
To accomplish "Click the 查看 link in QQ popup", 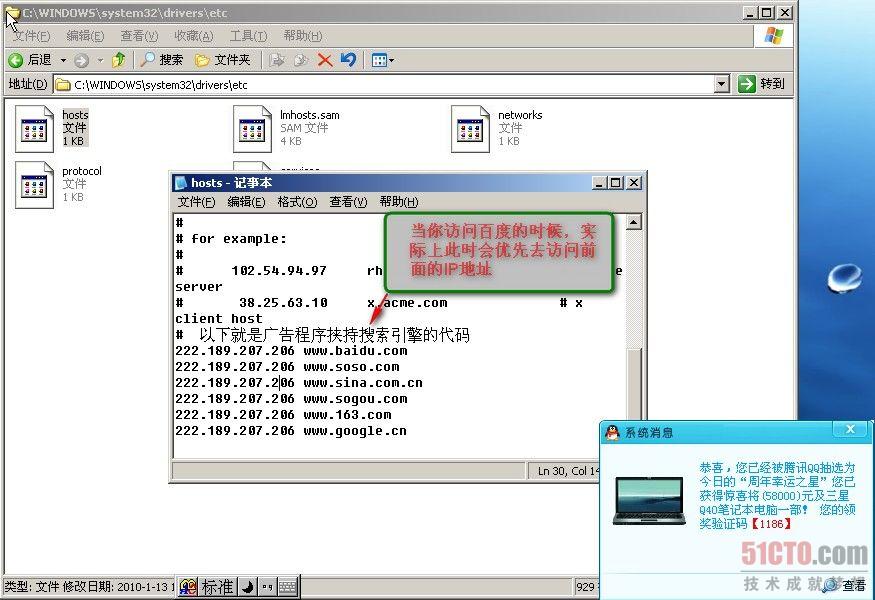I will 853,585.
